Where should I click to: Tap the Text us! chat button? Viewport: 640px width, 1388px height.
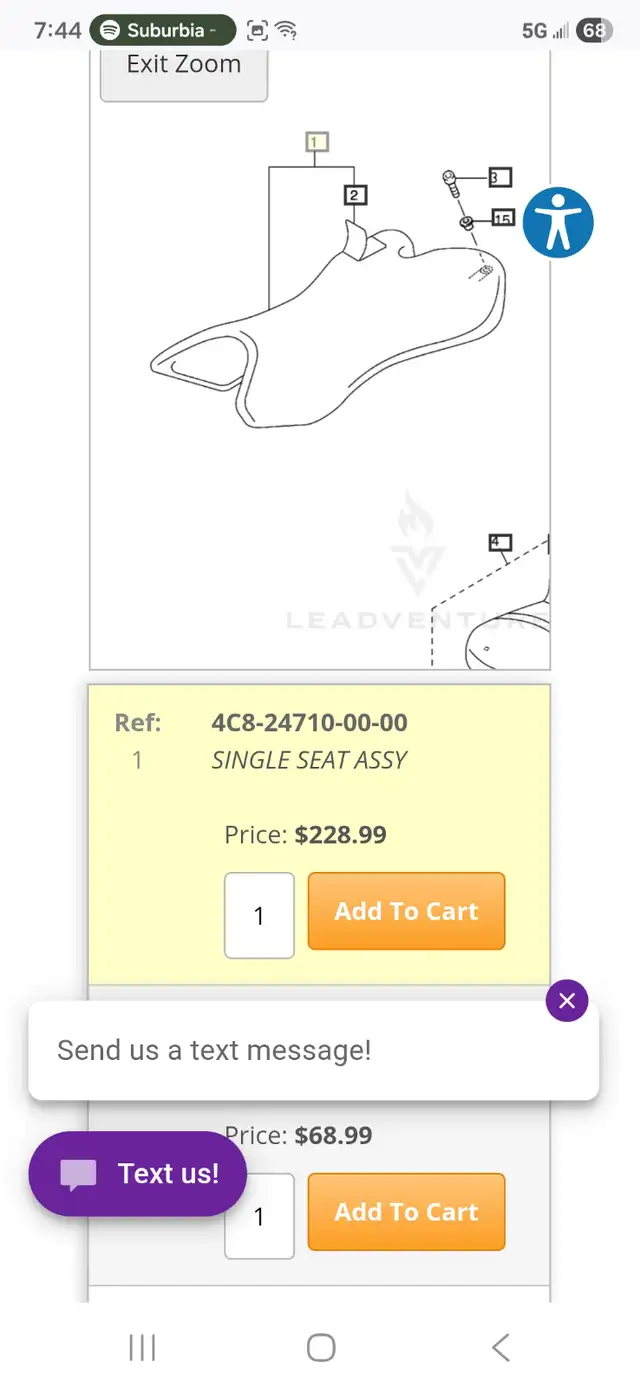138,1174
